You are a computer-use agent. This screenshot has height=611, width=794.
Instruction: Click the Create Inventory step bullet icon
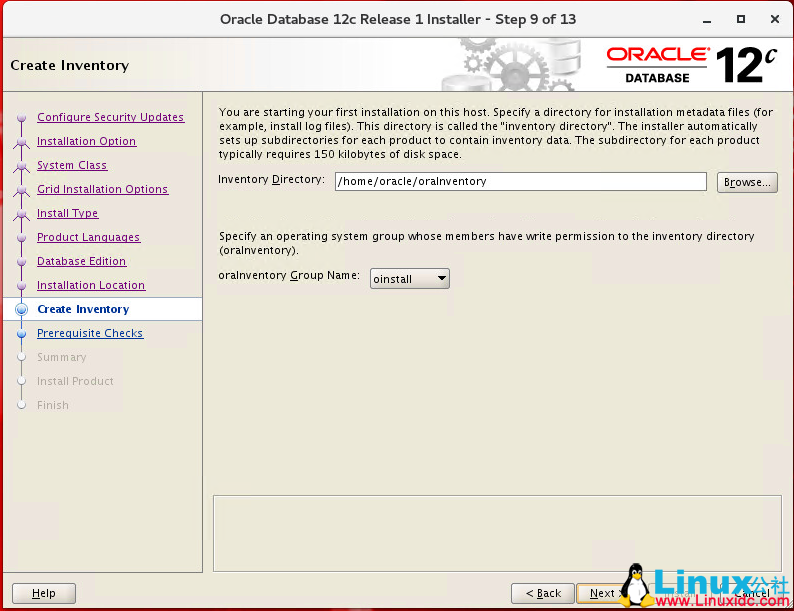click(x=21, y=309)
